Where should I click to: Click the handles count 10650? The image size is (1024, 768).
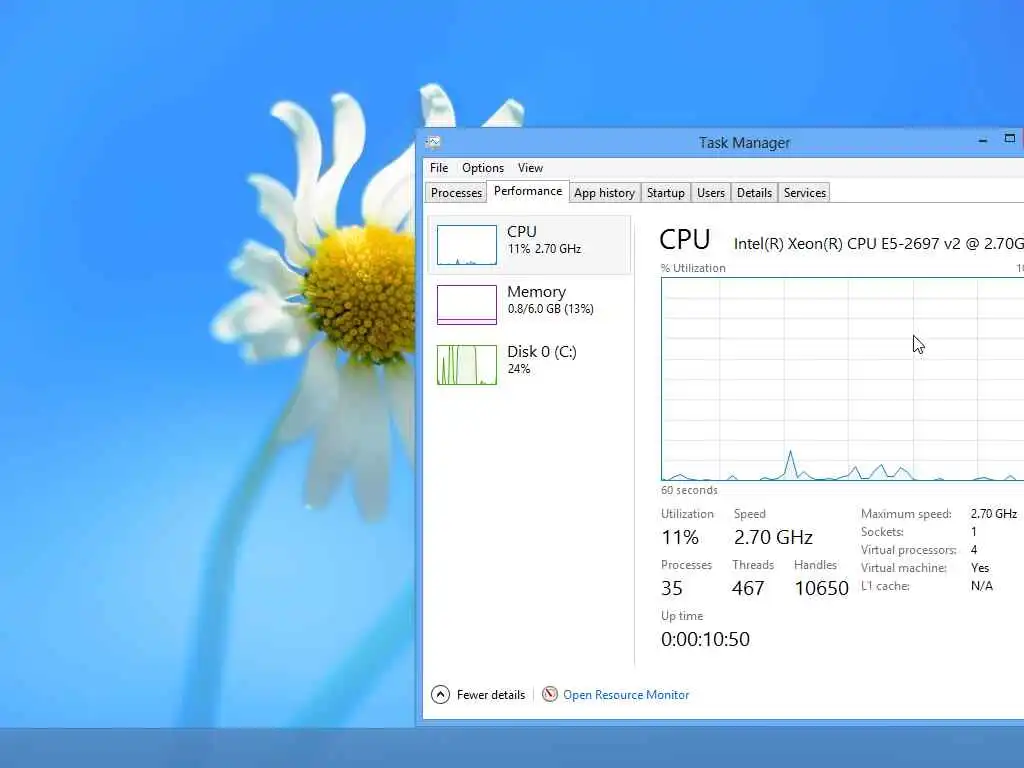coord(822,588)
